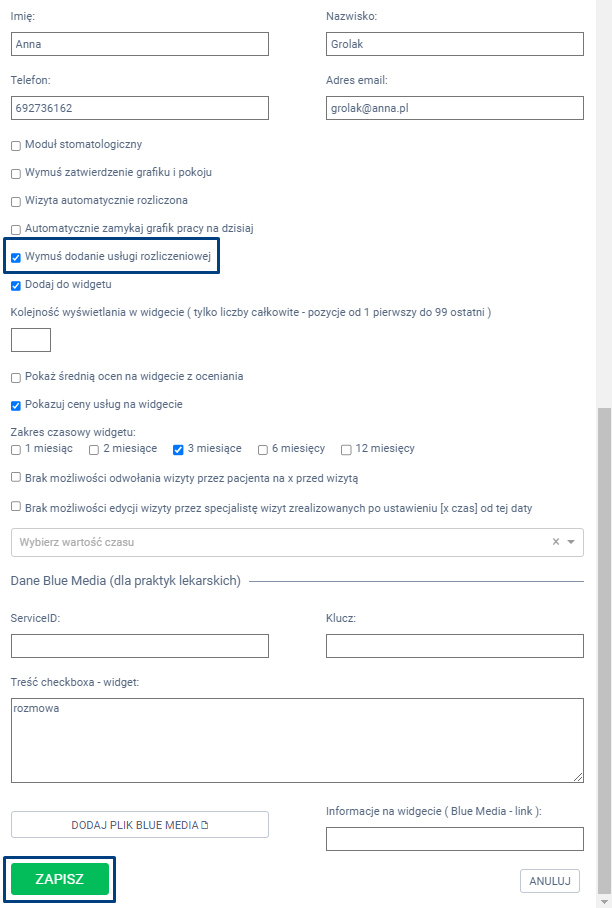Save the form with ZAPISZ button
Viewport: 612px width, 908px height.
click(60, 879)
